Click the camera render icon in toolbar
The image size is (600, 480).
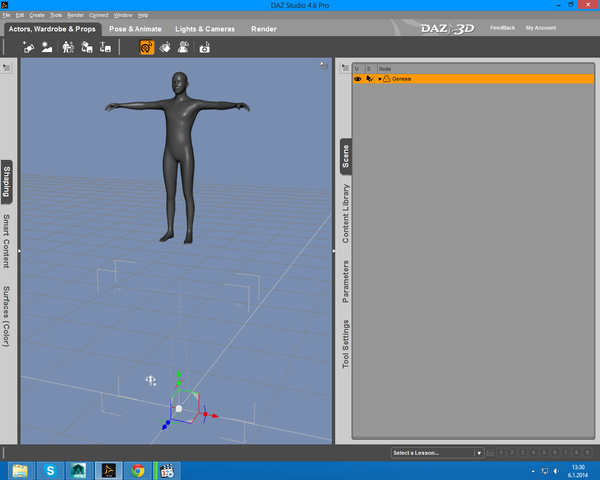(x=205, y=47)
